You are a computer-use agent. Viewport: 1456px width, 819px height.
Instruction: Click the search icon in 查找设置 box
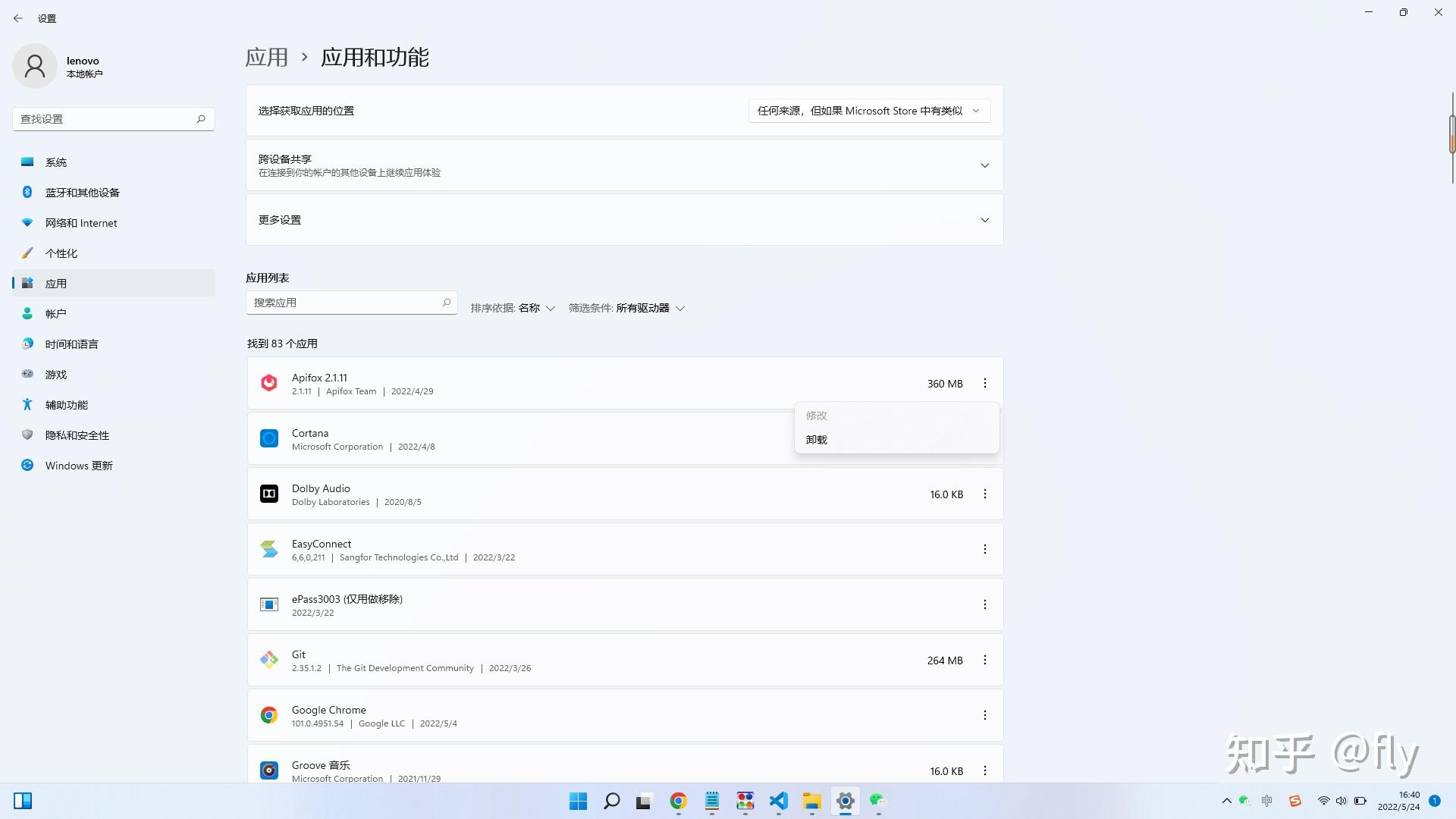pos(201,119)
